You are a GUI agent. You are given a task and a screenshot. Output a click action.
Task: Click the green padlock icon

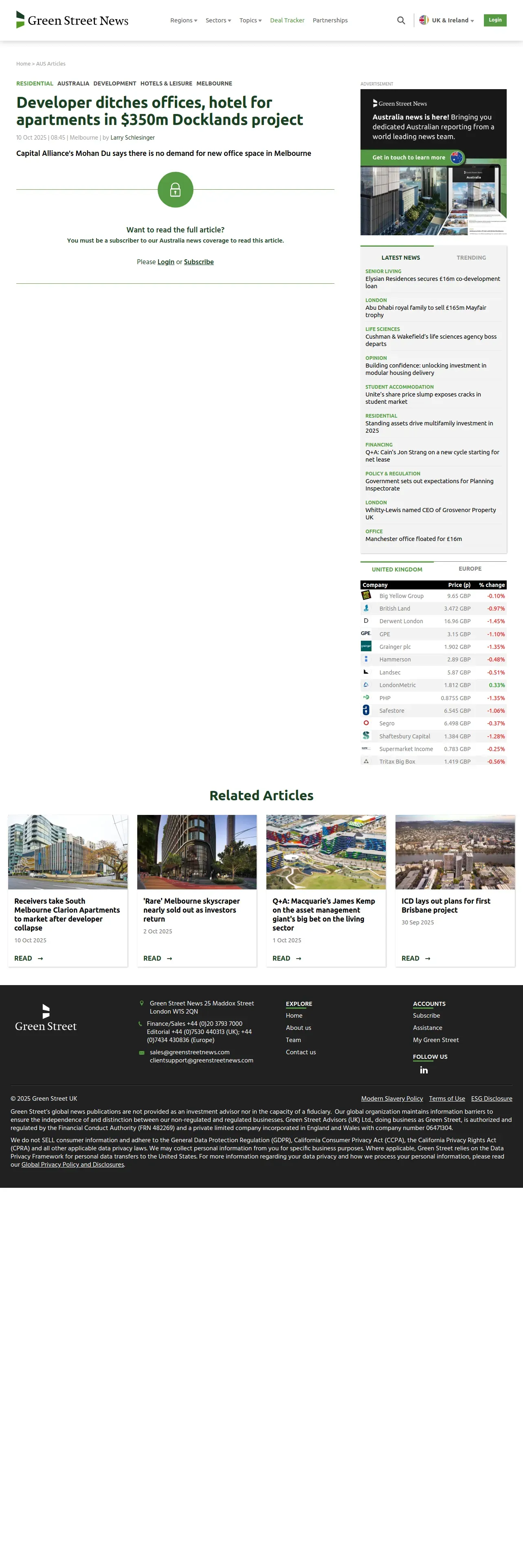click(x=175, y=190)
